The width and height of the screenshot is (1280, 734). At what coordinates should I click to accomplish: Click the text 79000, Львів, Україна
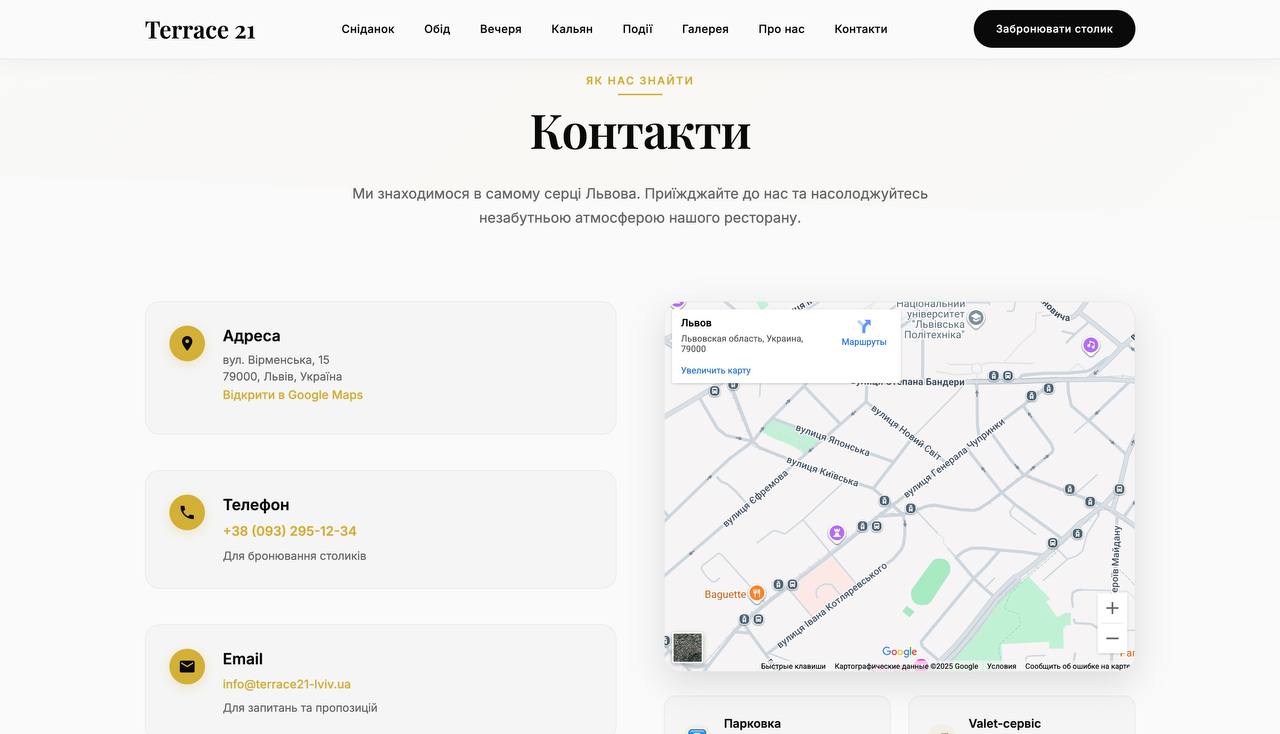pos(282,377)
